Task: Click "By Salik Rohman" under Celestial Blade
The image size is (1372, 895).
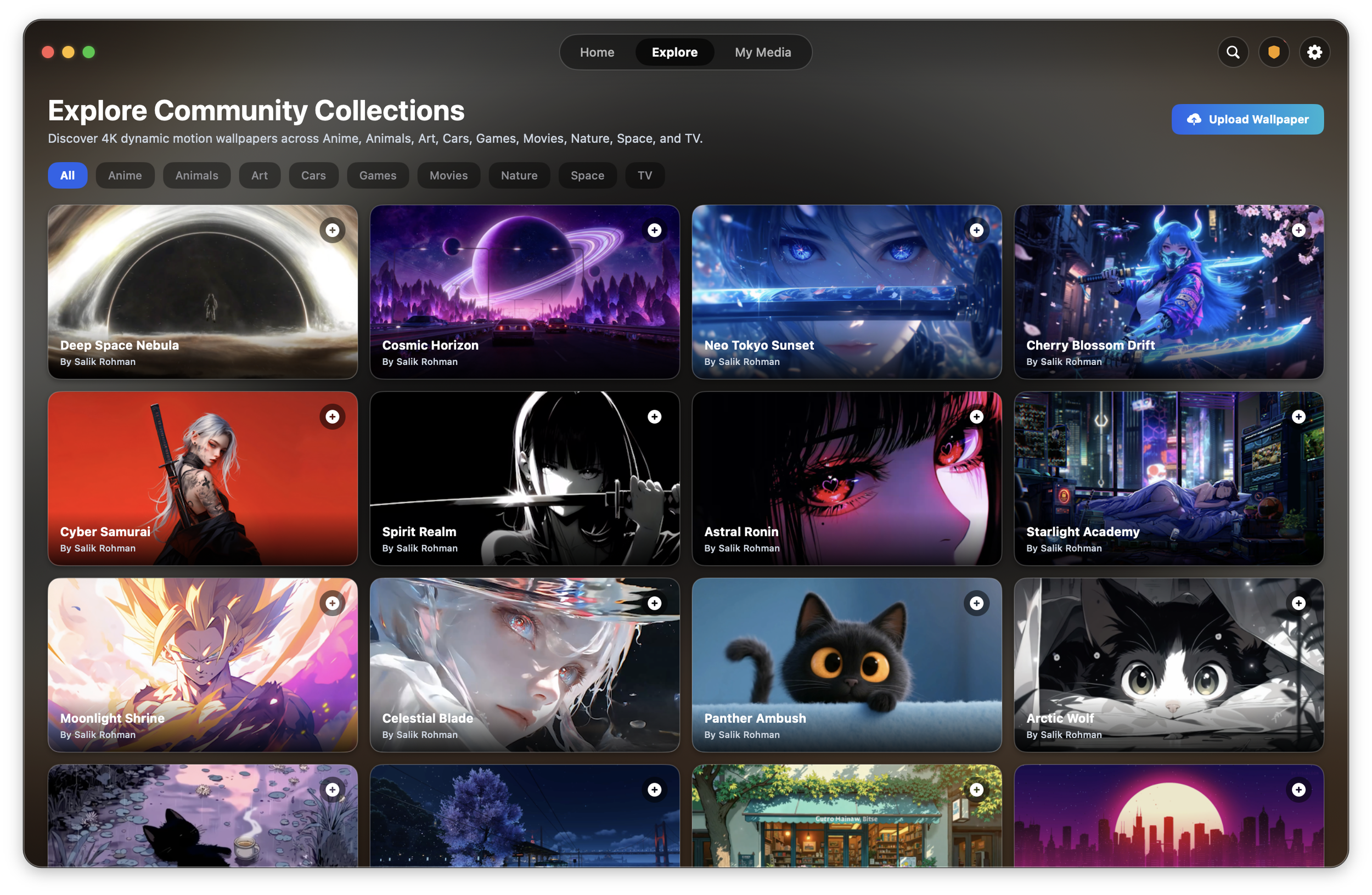Action: 420,735
